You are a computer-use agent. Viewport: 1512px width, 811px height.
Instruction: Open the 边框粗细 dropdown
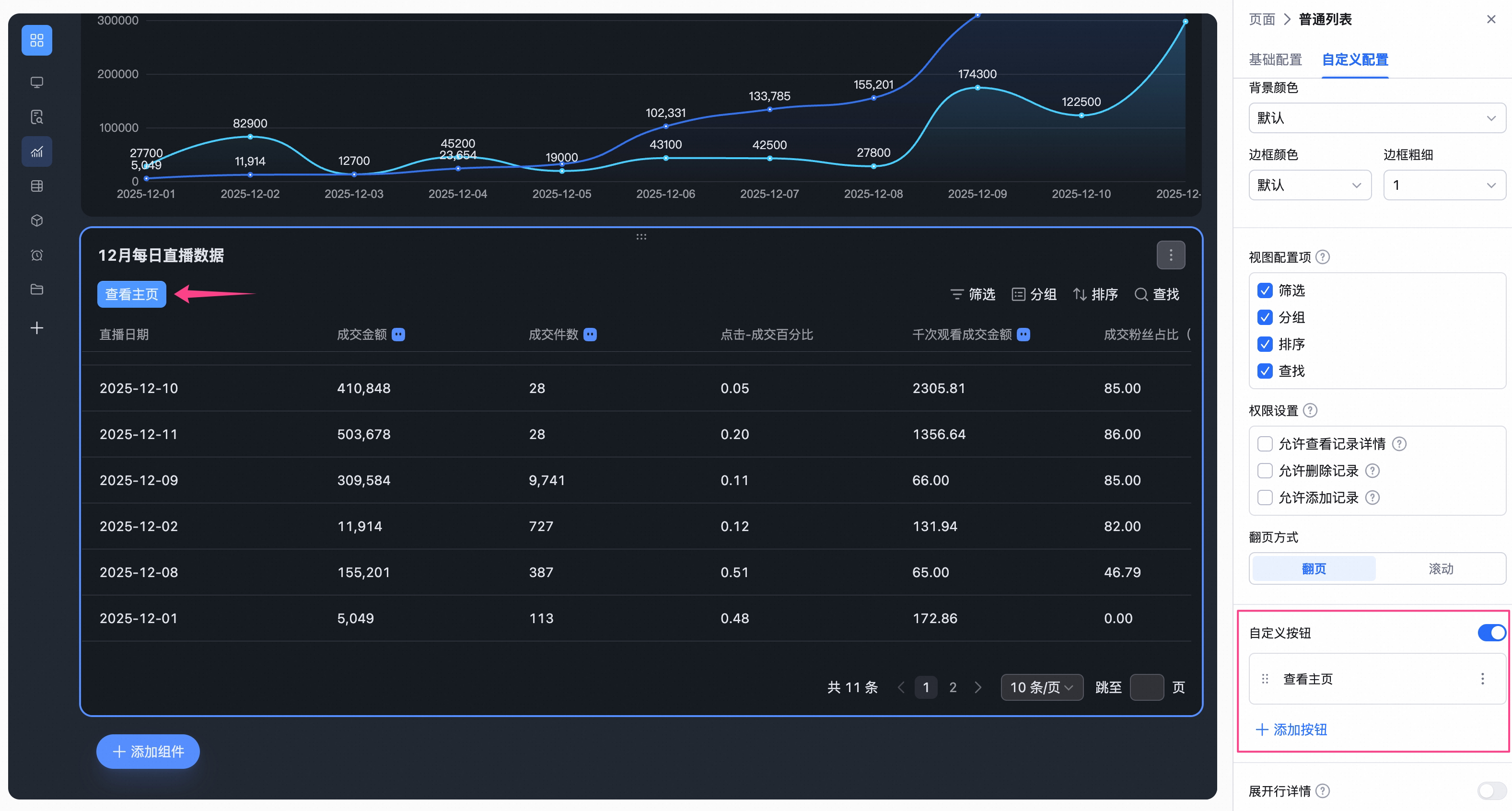click(1444, 185)
